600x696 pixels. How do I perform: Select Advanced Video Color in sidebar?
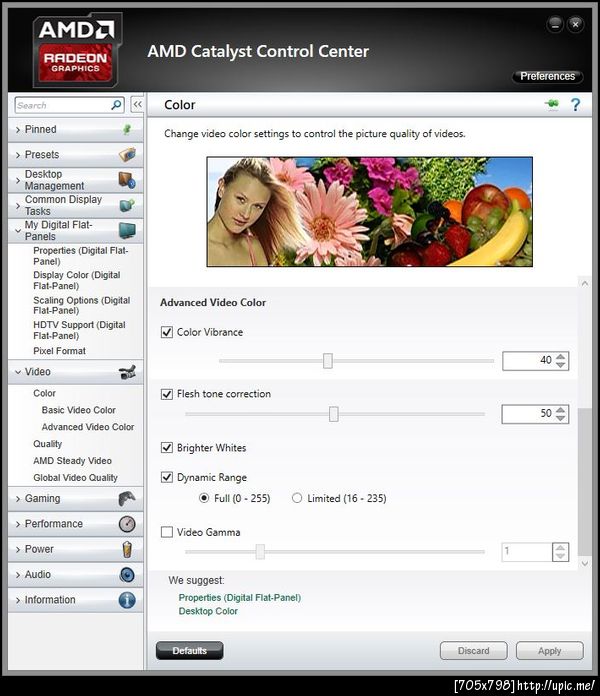click(x=88, y=427)
